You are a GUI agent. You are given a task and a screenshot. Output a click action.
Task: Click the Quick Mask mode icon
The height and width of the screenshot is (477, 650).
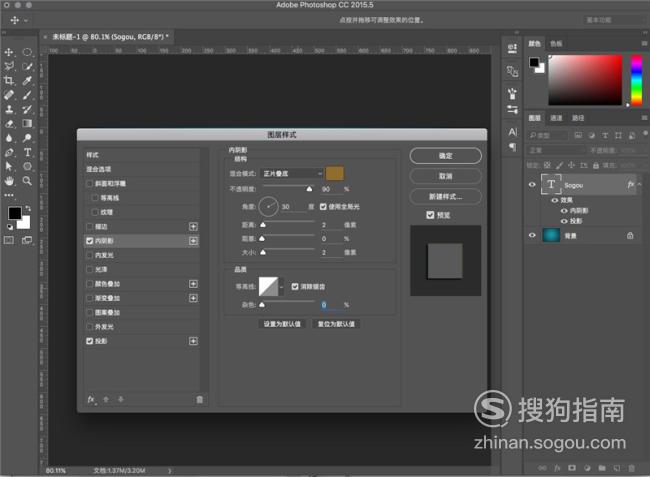(x=9, y=240)
